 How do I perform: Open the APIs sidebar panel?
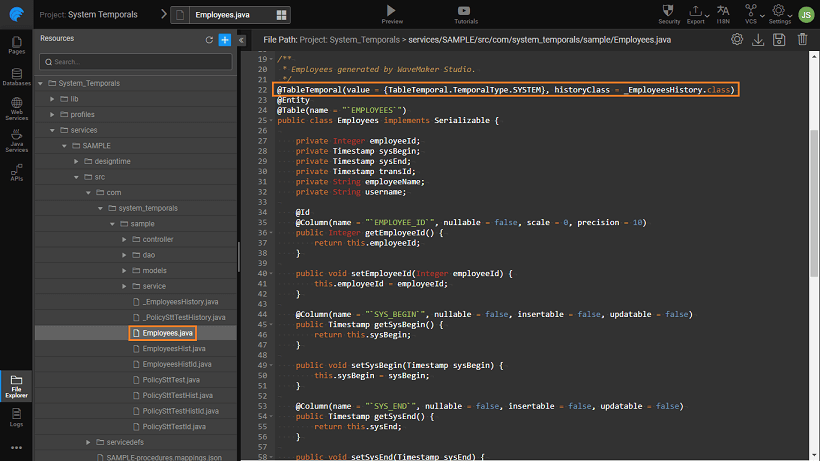click(16, 174)
